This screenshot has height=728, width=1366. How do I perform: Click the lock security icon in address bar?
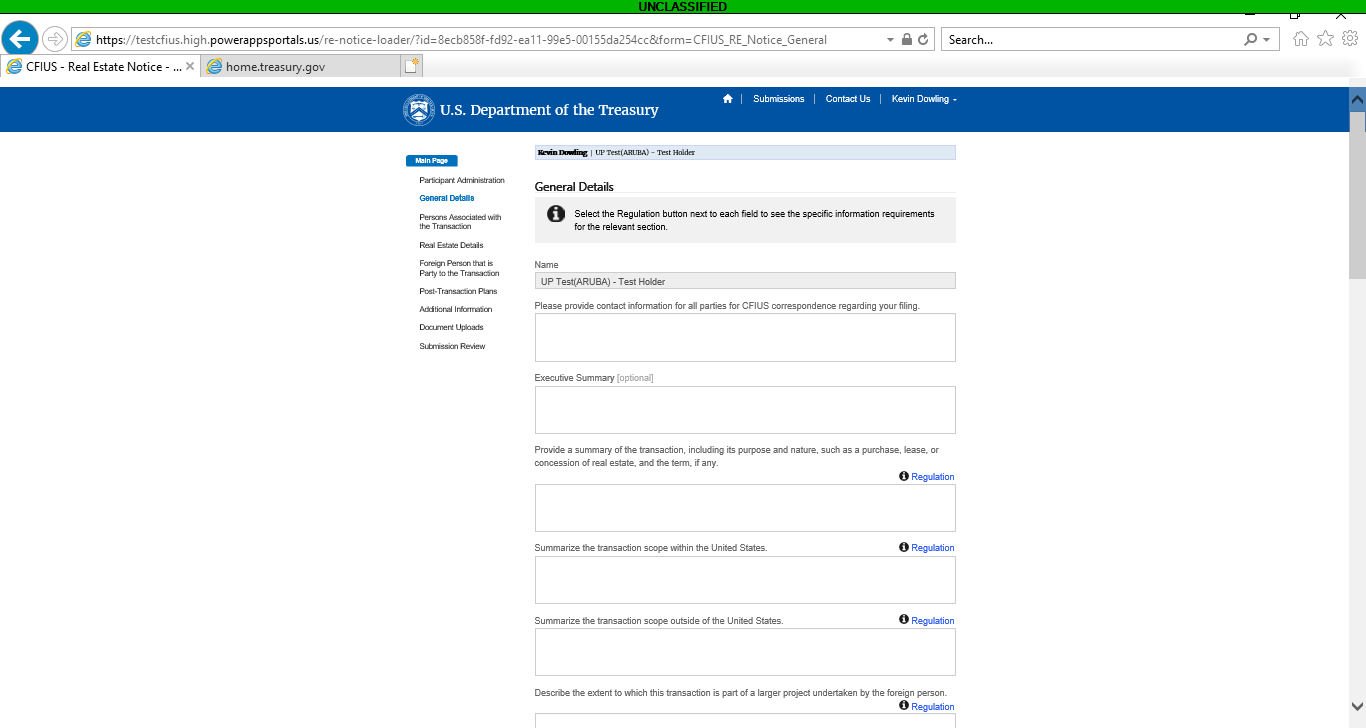tap(907, 40)
